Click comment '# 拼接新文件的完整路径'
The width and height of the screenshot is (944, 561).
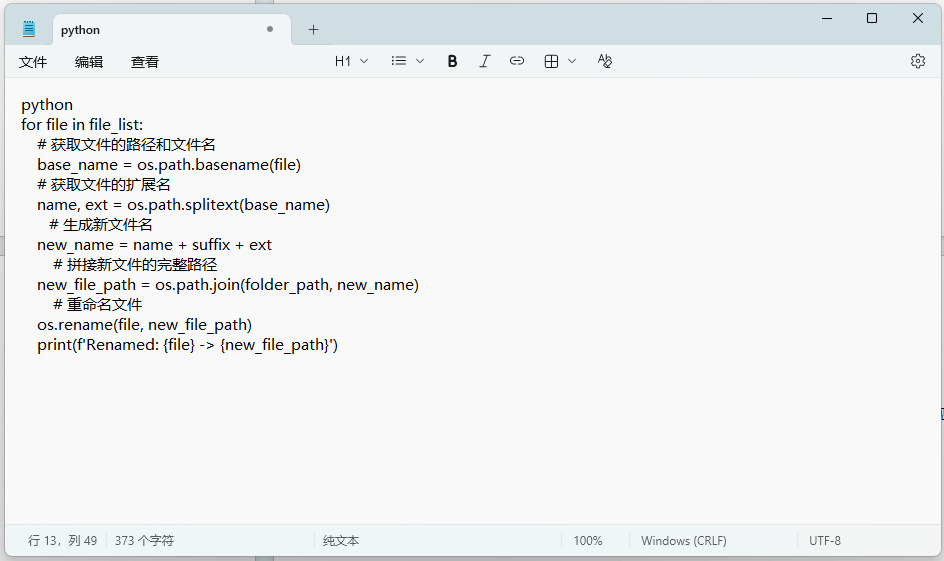point(135,265)
